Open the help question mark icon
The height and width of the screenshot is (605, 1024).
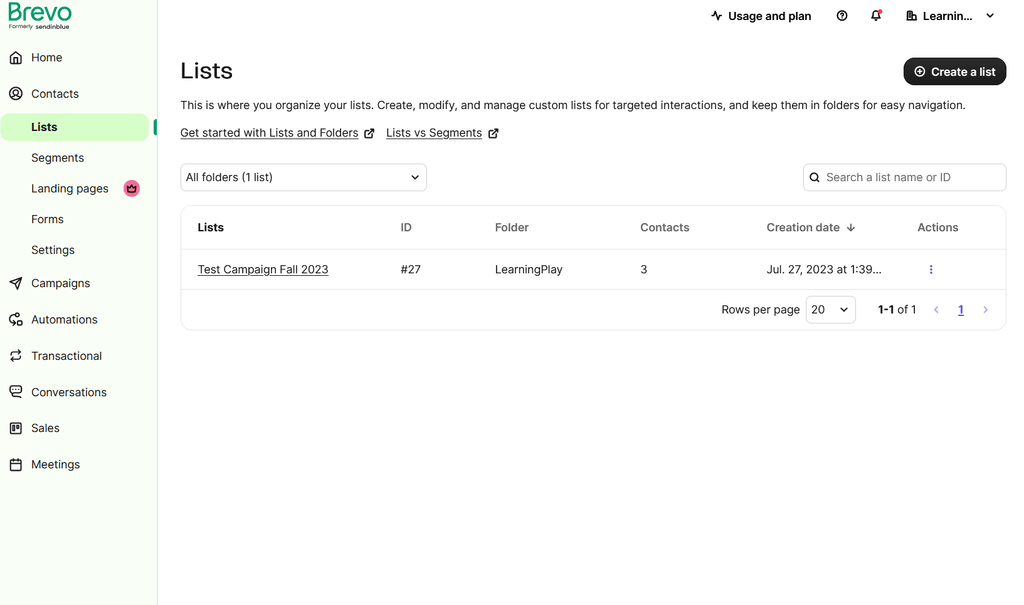tap(842, 16)
